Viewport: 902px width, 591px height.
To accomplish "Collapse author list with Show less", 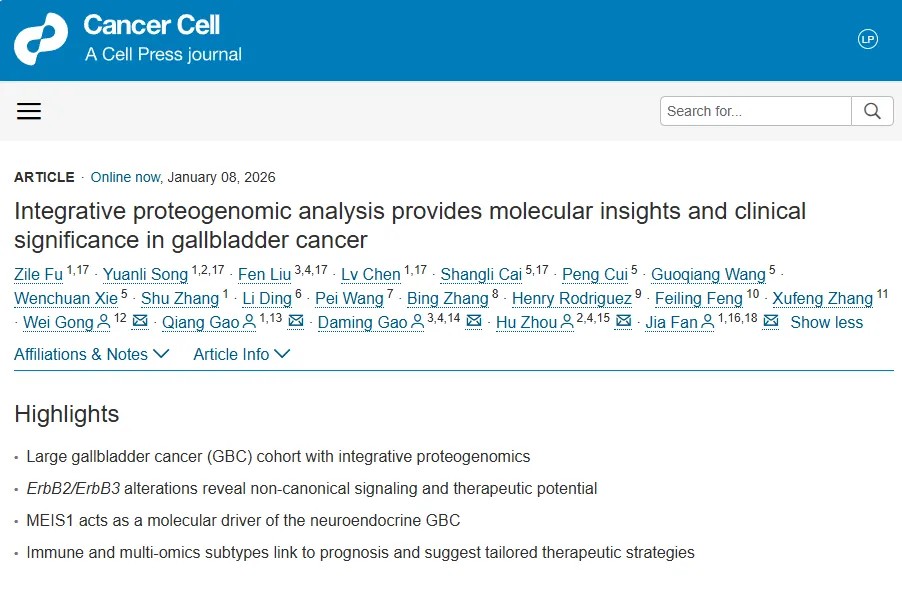I will 826,322.
